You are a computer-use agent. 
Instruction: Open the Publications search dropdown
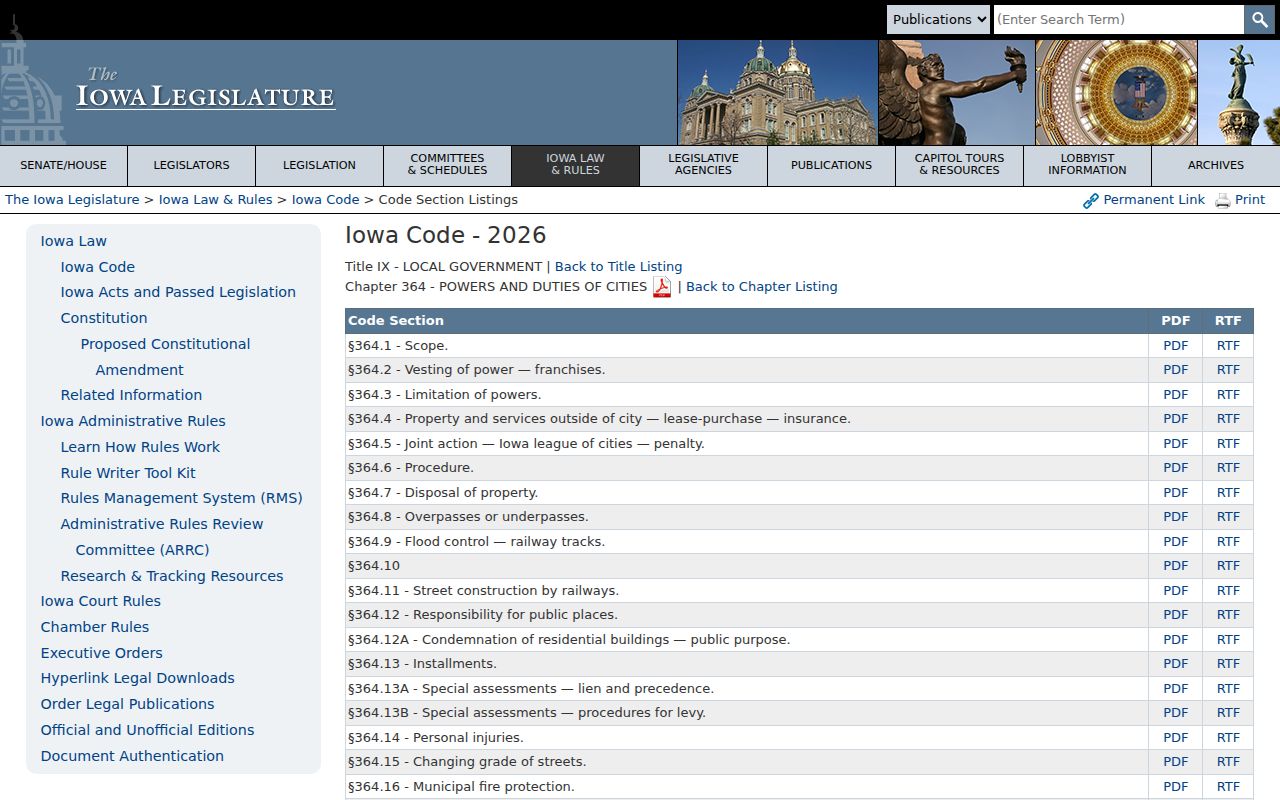click(938, 19)
